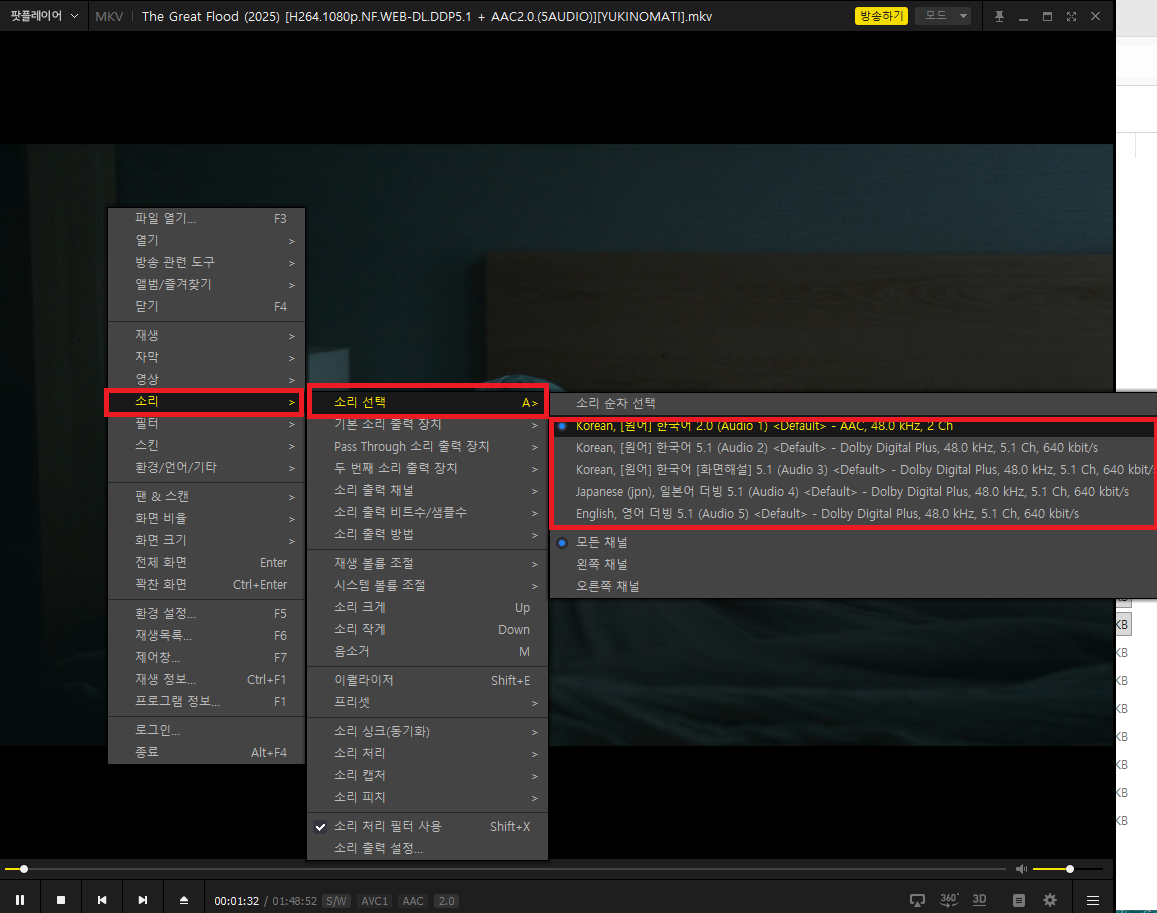Click the playback seek bar
This screenshot has width=1157, height=913.
[505, 869]
